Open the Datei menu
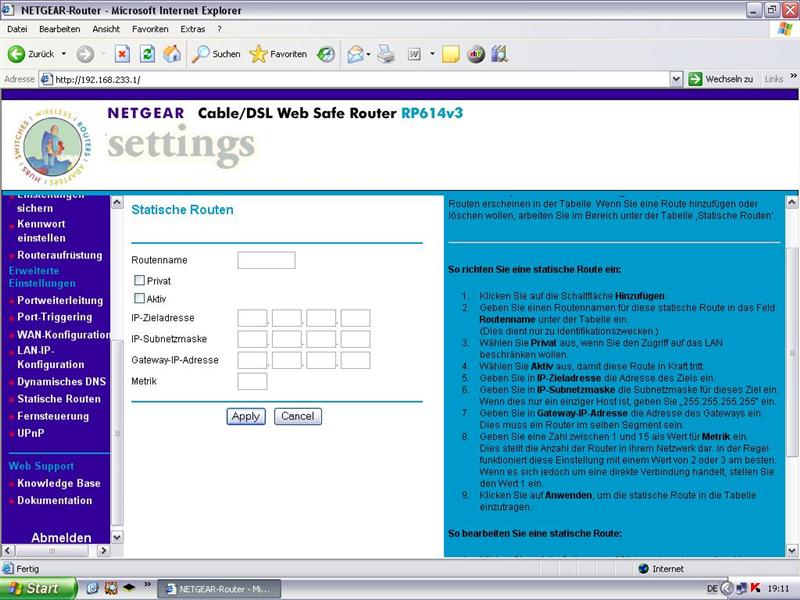Image resolution: width=800 pixels, height=600 pixels. click(17, 29)
